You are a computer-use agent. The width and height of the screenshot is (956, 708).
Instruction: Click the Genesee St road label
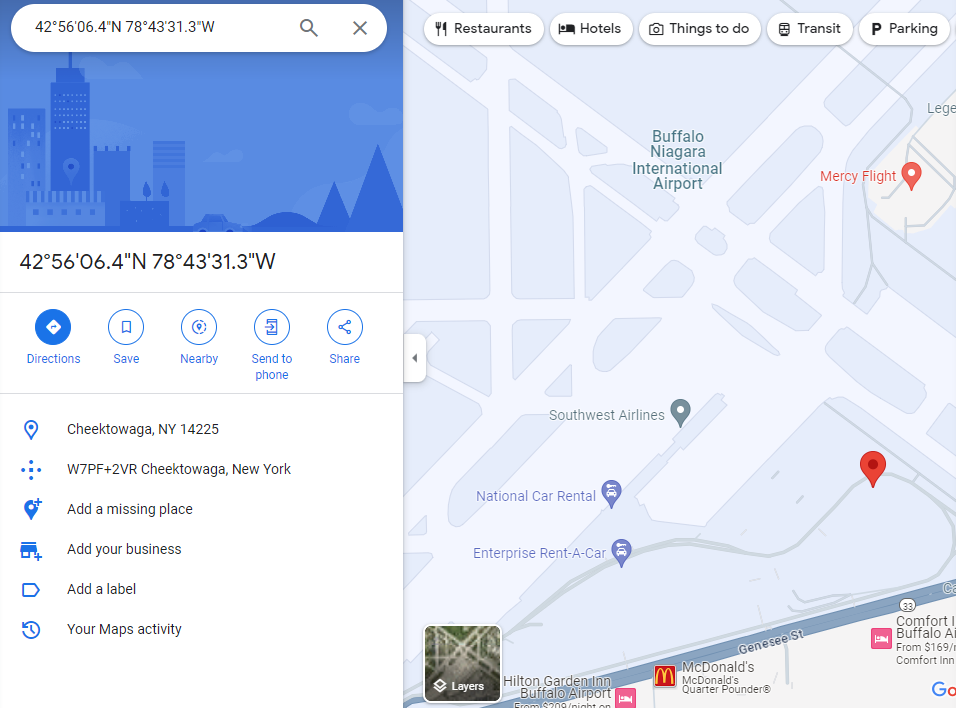point(771,642)
